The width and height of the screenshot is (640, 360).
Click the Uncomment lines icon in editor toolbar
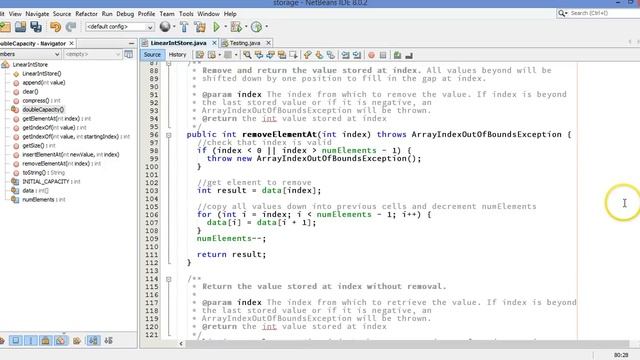[x=409, y=55]
